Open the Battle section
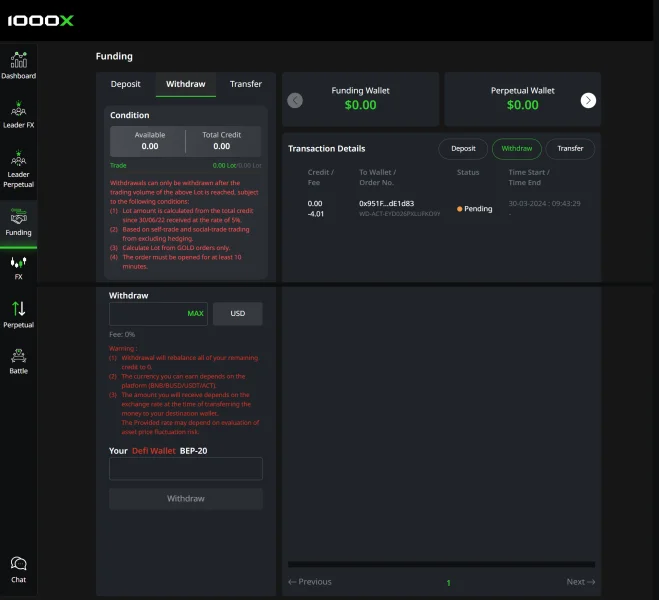659x600 pixels. coord(18,360)
